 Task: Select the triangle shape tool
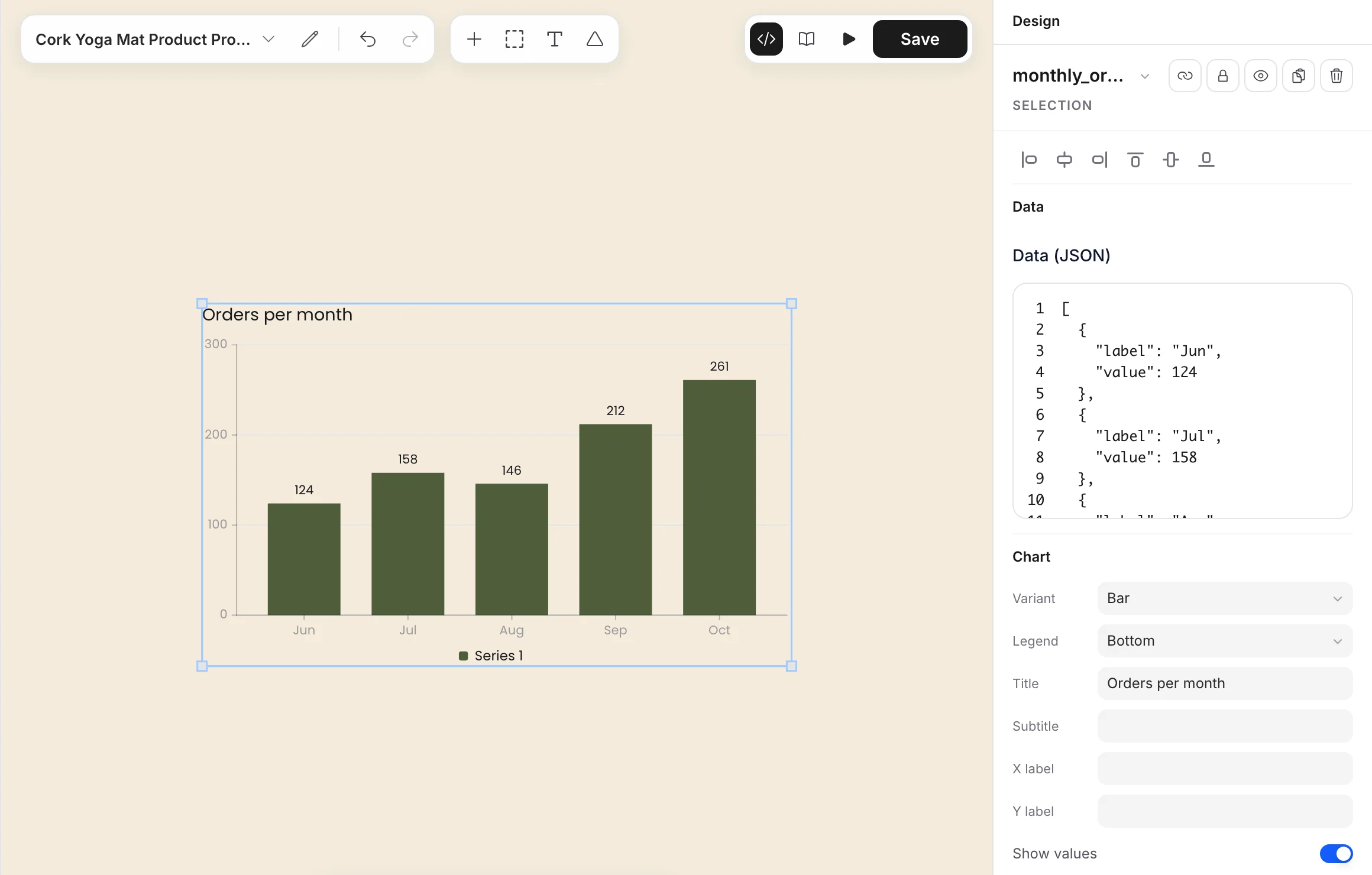tap(595, 39)
